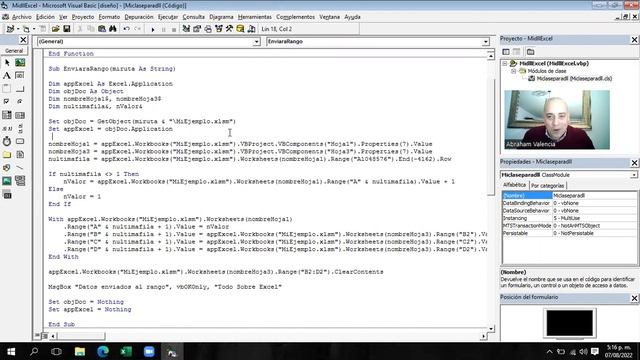Open the EnviaraRango procedure dropdown
Screen dimensions: 640x360
485,42
